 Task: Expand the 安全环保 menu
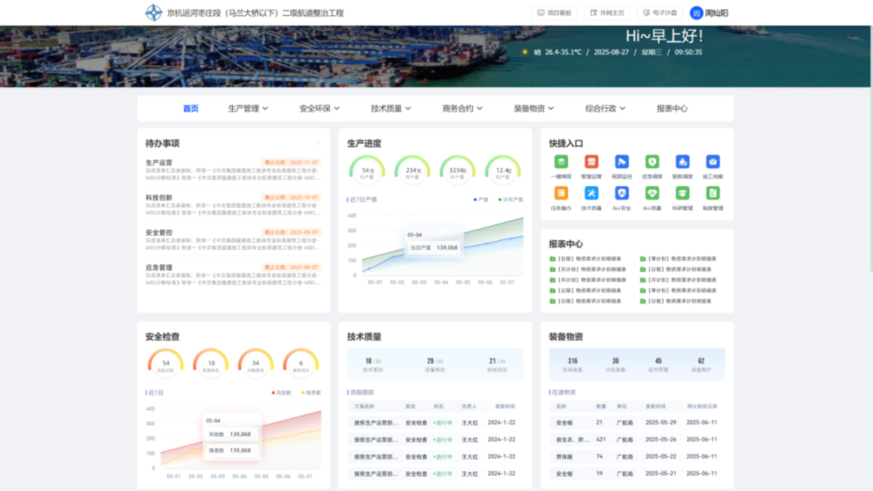319,109
